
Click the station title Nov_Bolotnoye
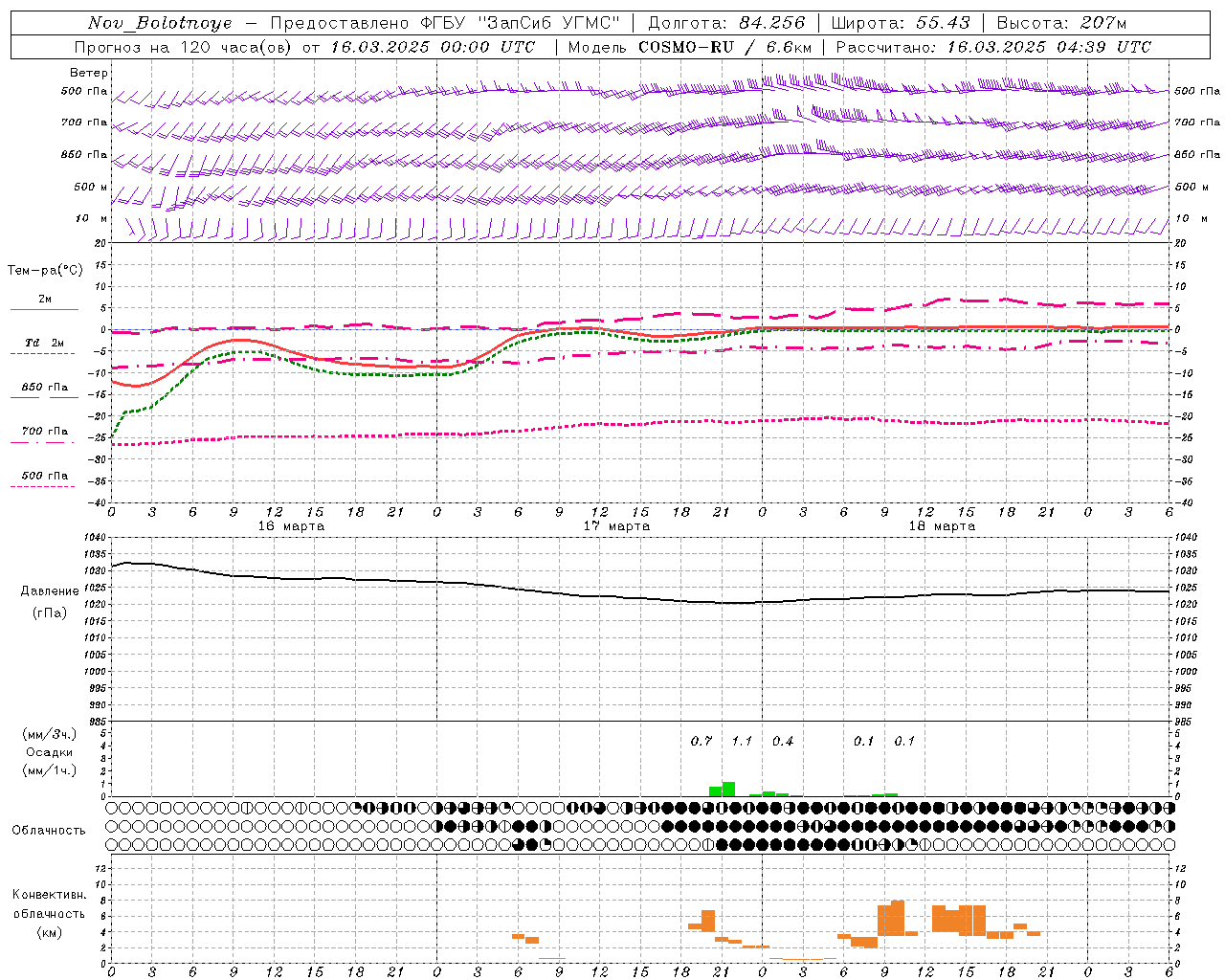[160, 23]
